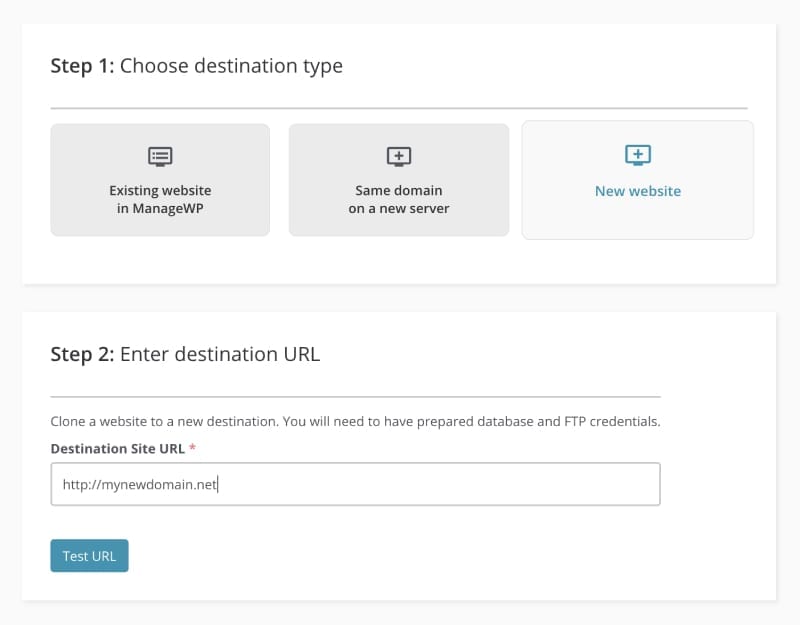
Task: Click the list icon on Existing website card
Action: [160, 156]
